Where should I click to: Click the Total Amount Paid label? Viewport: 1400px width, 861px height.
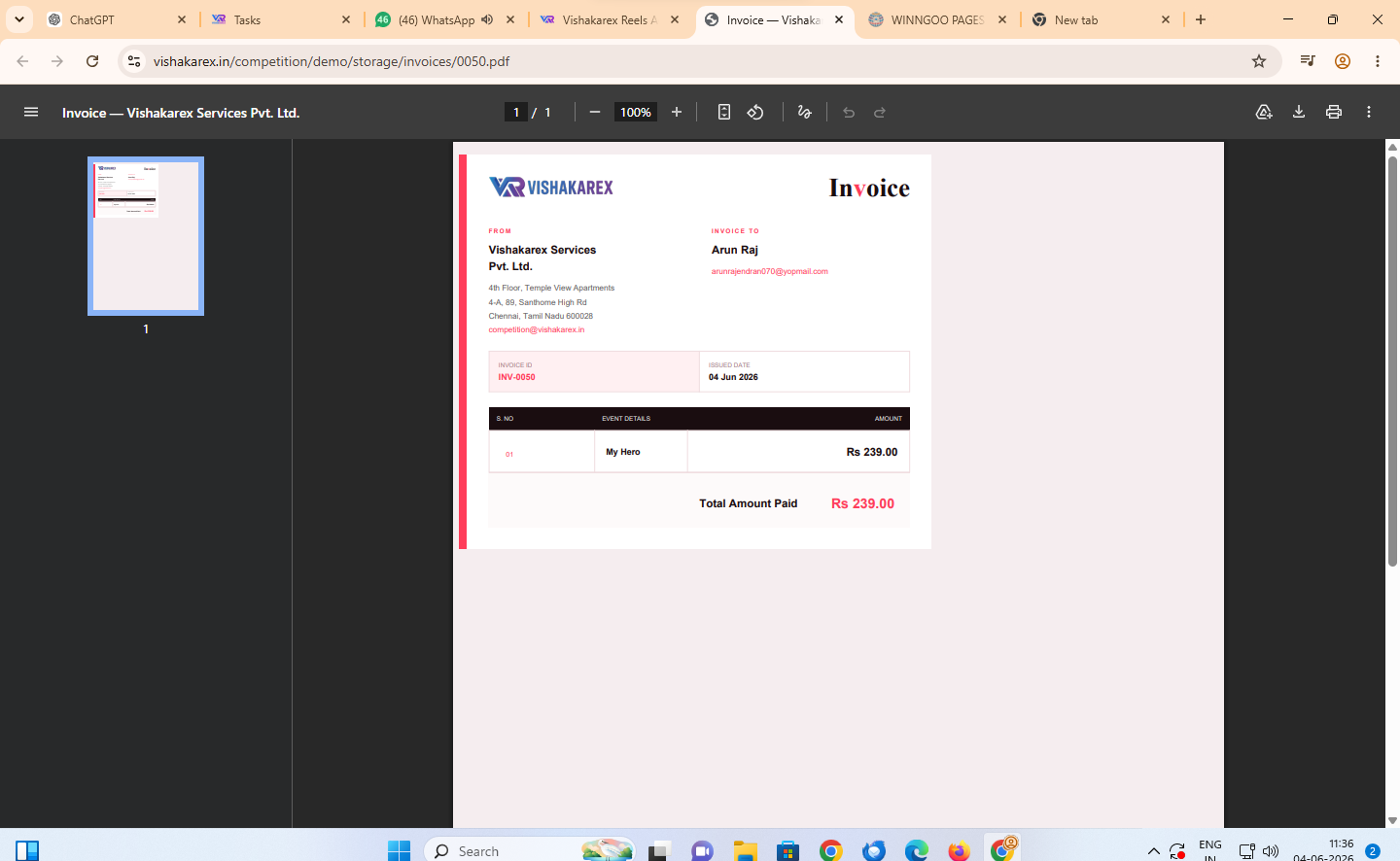pos(748,503)
